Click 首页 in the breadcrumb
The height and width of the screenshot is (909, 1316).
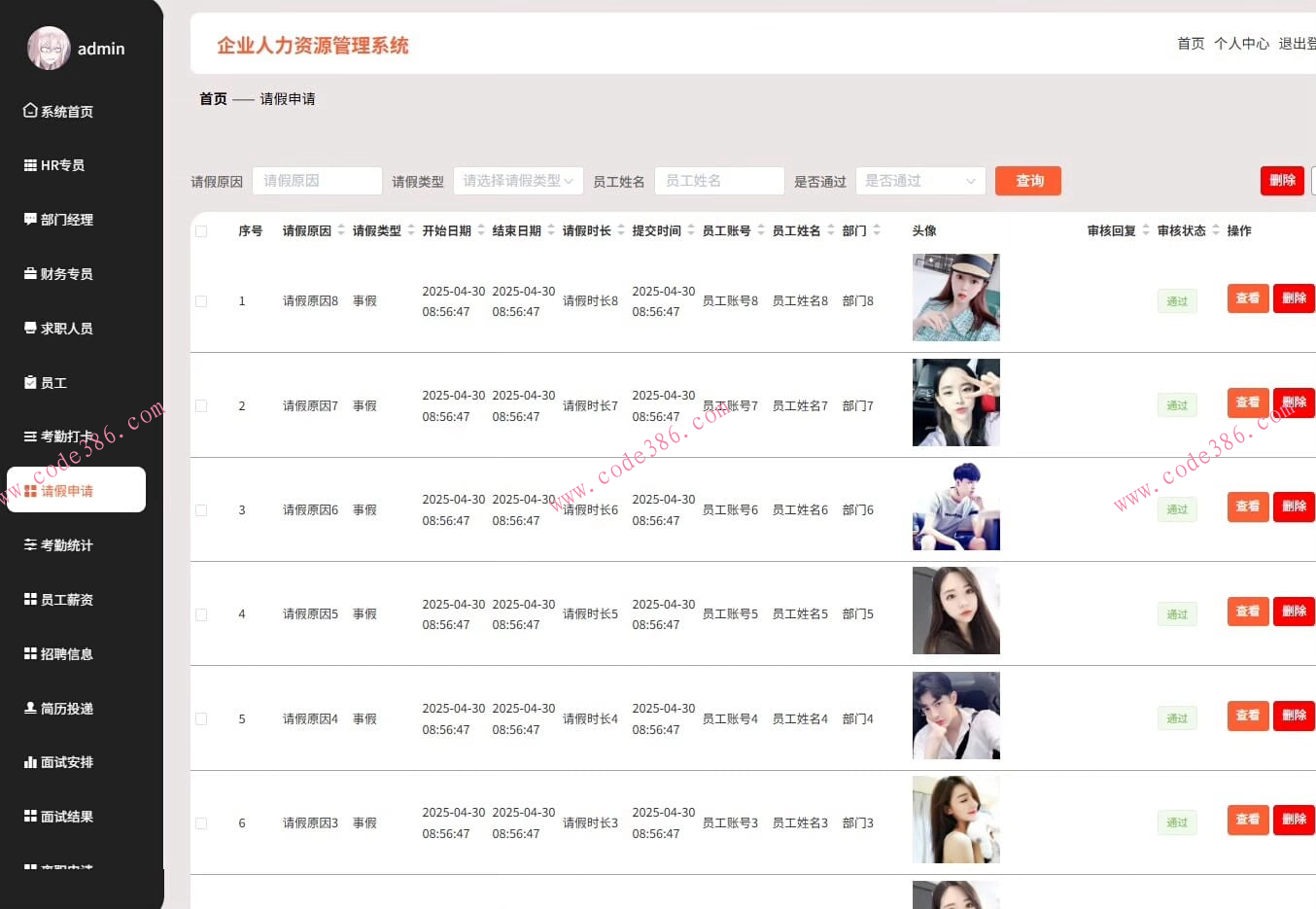[x=213, y=98]
